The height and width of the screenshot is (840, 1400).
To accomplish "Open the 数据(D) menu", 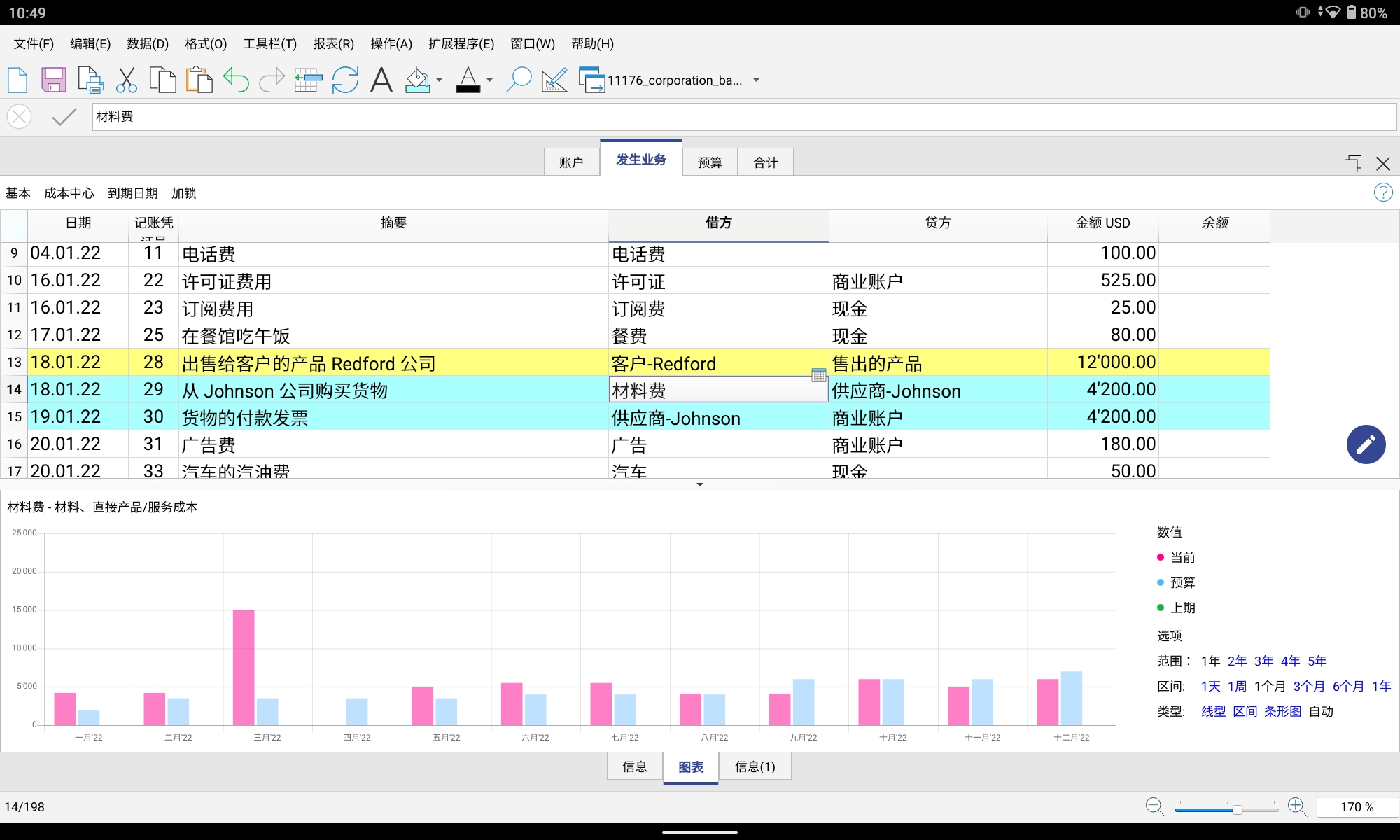I will point(148,44).
